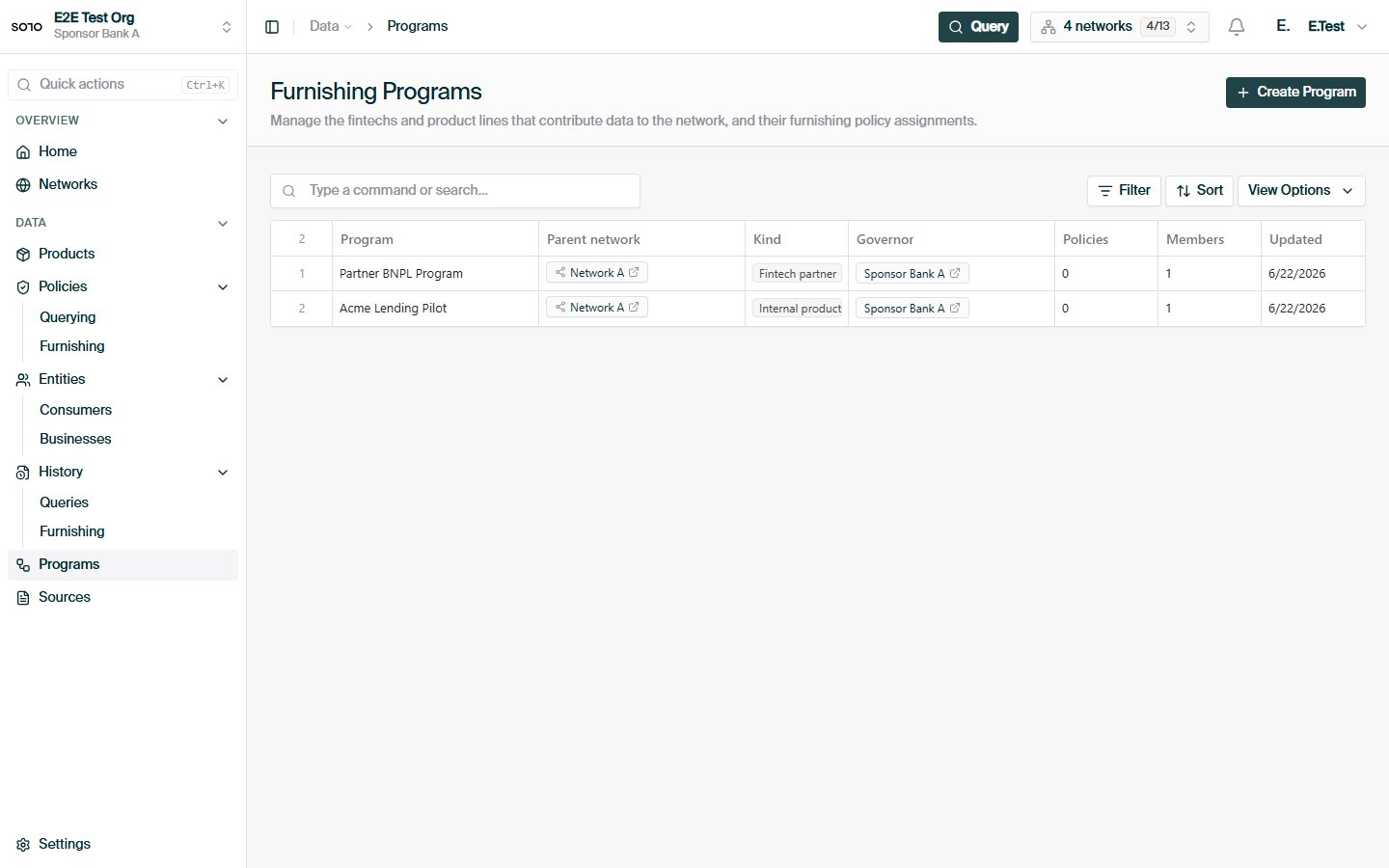Collapse the Entities submenu chevron
This screenshot has height=868, width=1389.
pyautogui.click(x=223, y=380)
